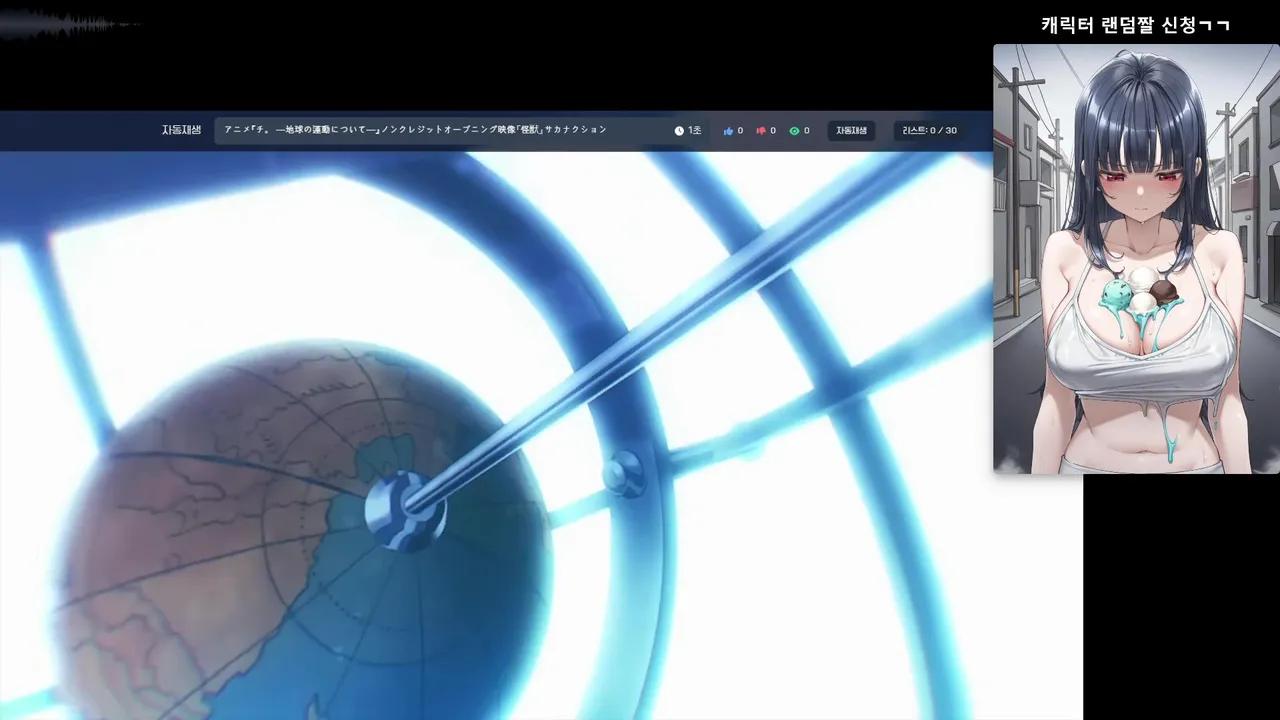Open the 리스트: 0 / 30 playlist button

click(929, 131)
